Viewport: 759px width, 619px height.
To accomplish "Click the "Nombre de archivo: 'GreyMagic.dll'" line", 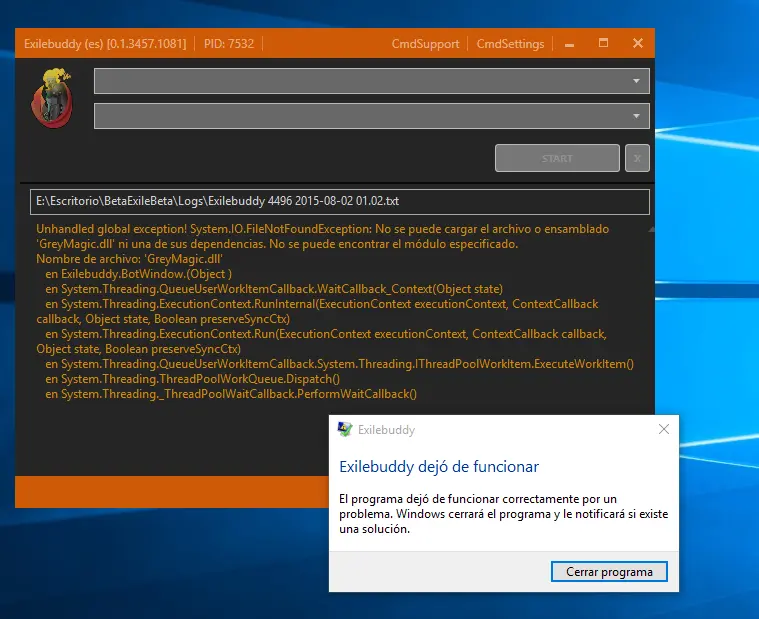I will click(129, 259).
